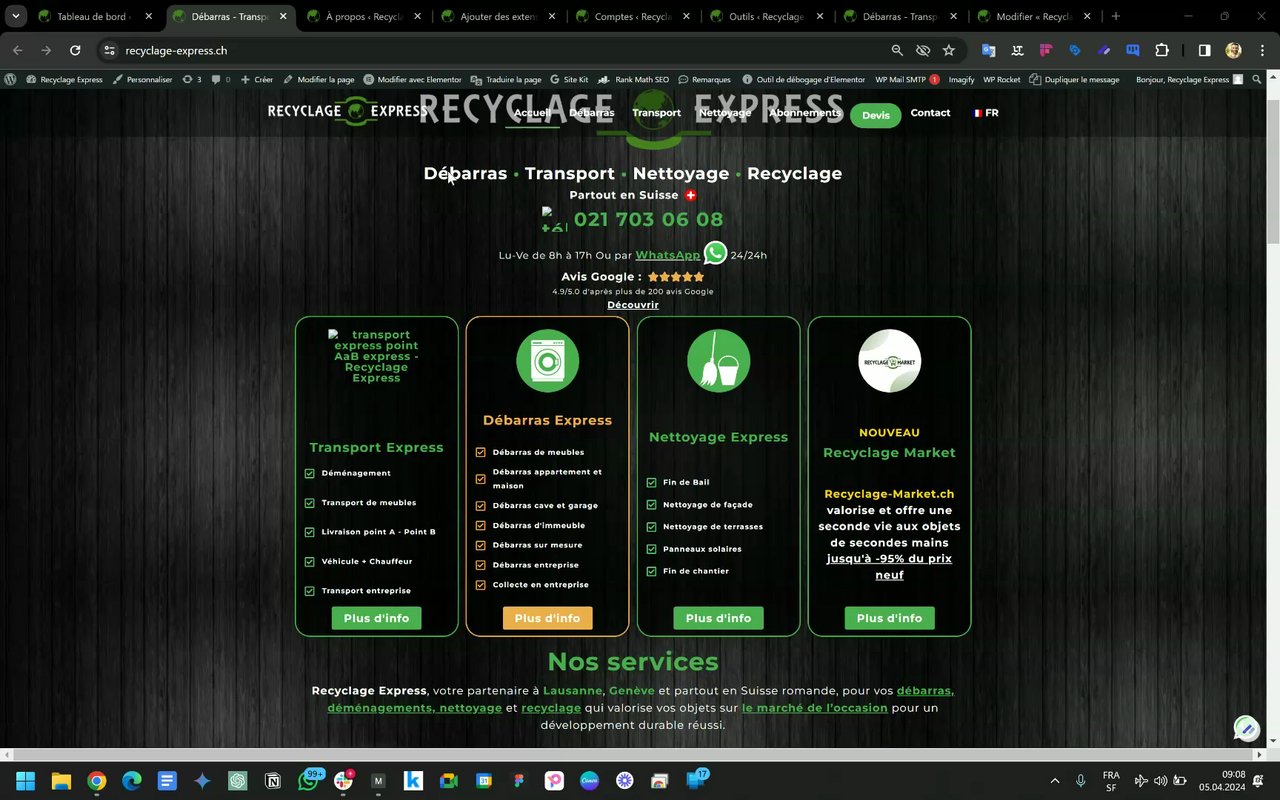Click the browser address bar
Image resolution: width=1280 pixels, height=800 pixels.
(x=500, y=50)
